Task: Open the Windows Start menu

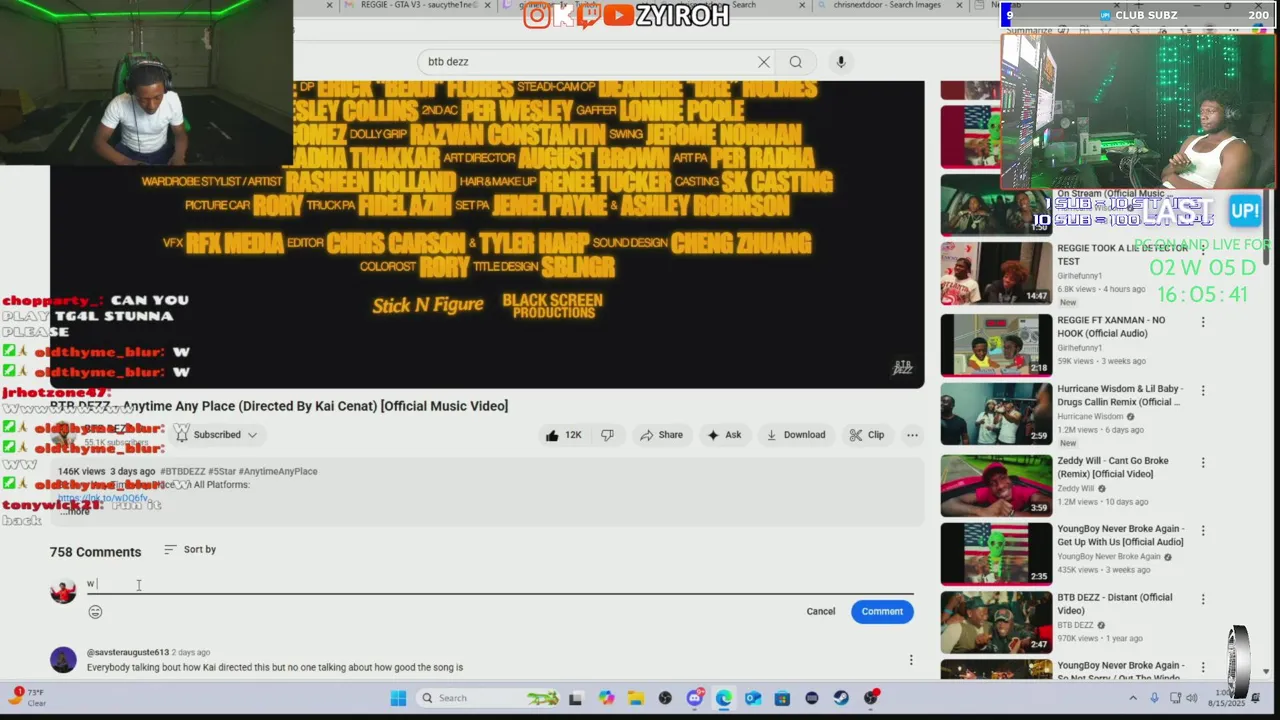Action: 398,698
